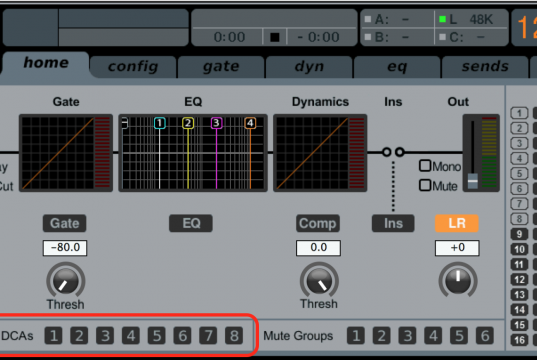The width and height of the screenshot is (537, 360).
Task: Assign channel to DCA 5
Action: click(x=157, y=336)
